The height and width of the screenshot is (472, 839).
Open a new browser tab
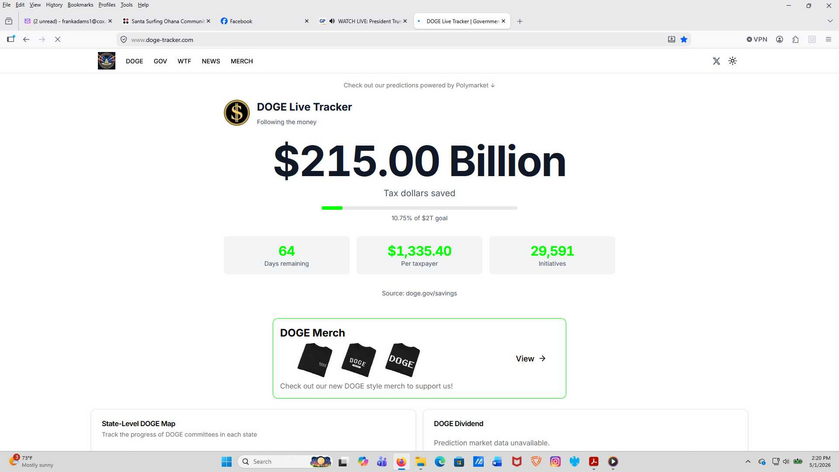[520, 21]
